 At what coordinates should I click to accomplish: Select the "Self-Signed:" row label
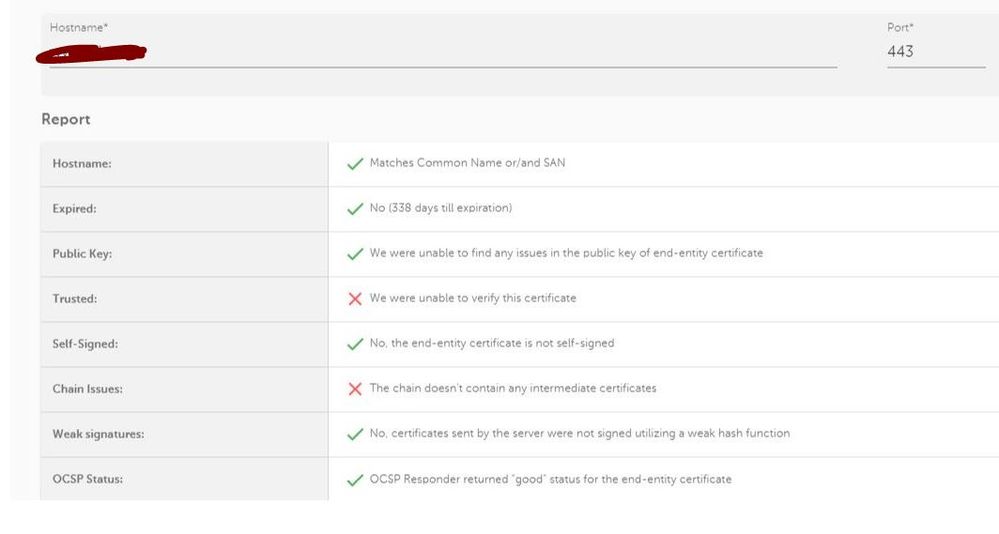pos(85,344)
